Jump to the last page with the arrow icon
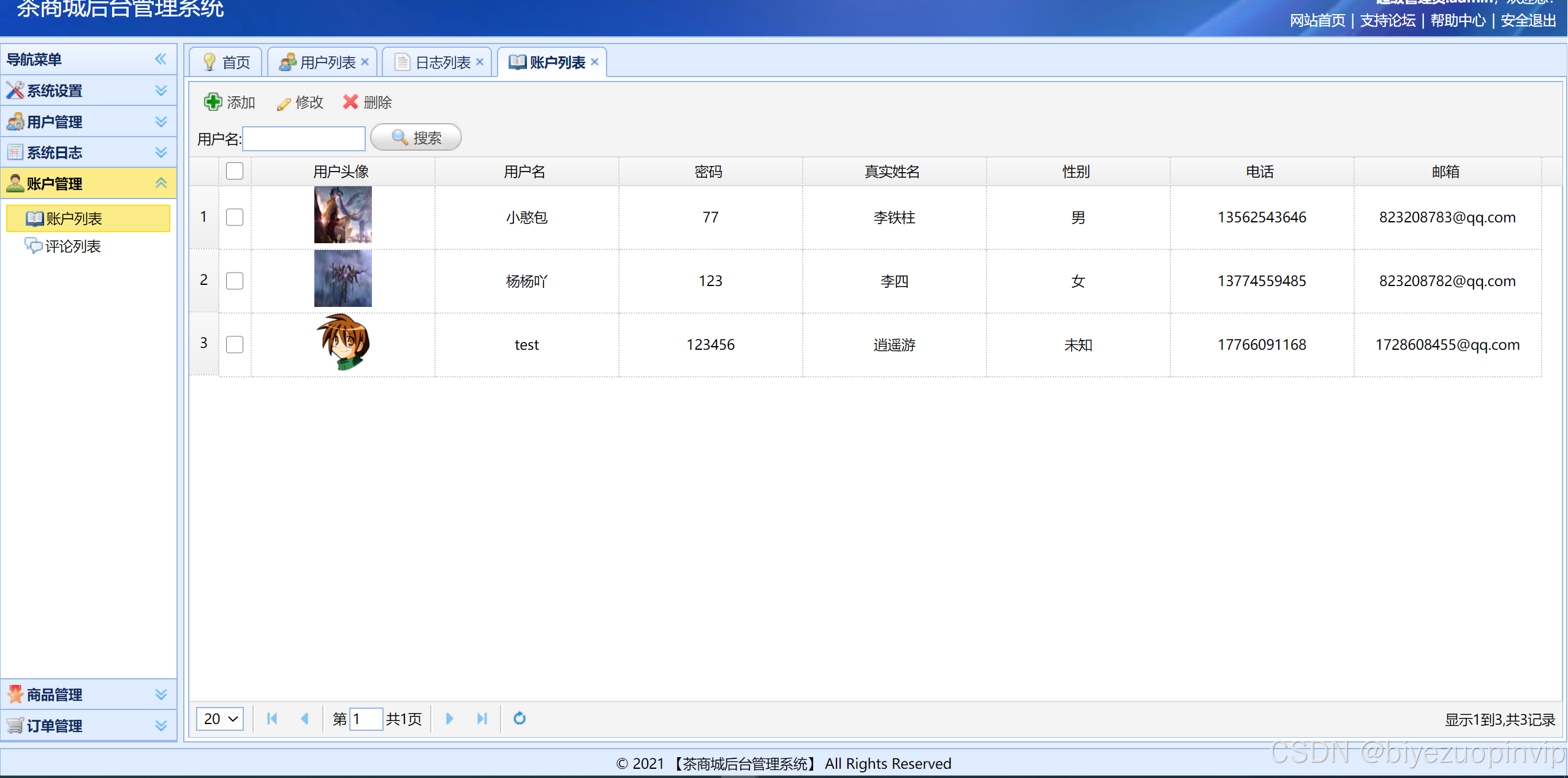 (x=482, y=718)
